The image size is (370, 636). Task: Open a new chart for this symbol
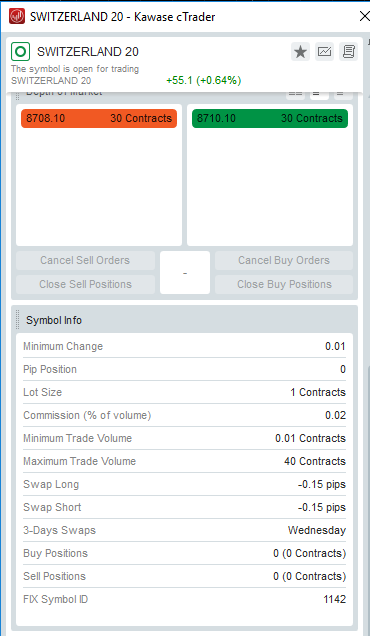[324, 52]
